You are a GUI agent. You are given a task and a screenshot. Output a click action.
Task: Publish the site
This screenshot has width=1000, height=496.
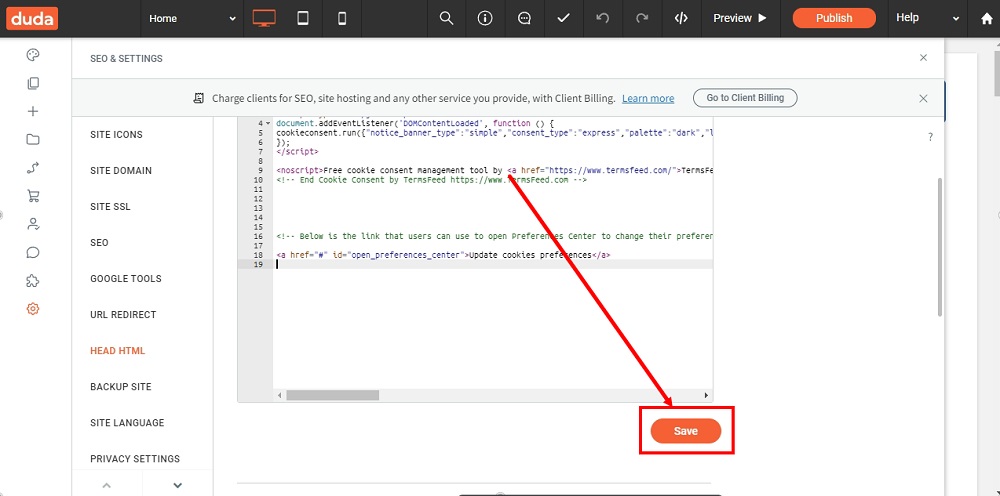834,18
